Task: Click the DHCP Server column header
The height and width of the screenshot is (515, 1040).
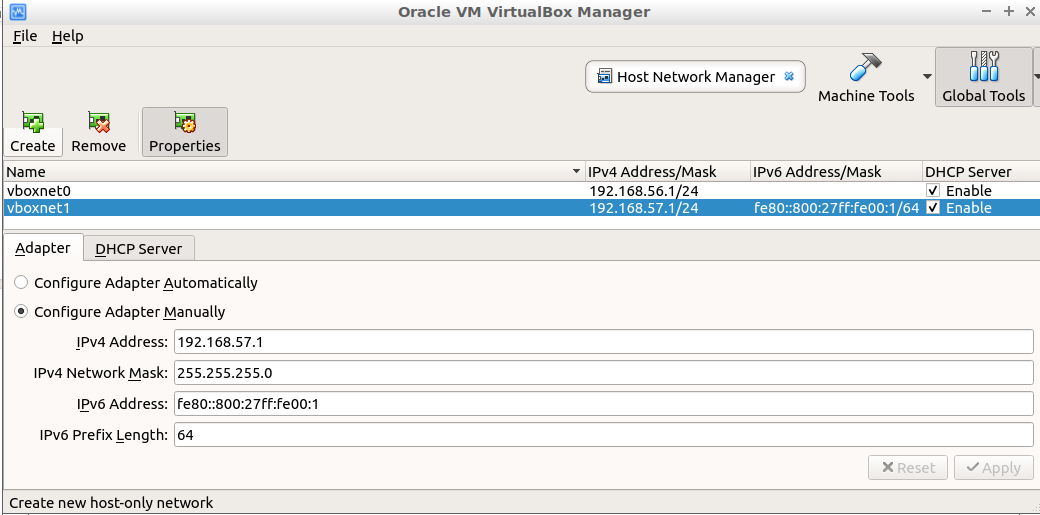Action: (x=981, y=172)
